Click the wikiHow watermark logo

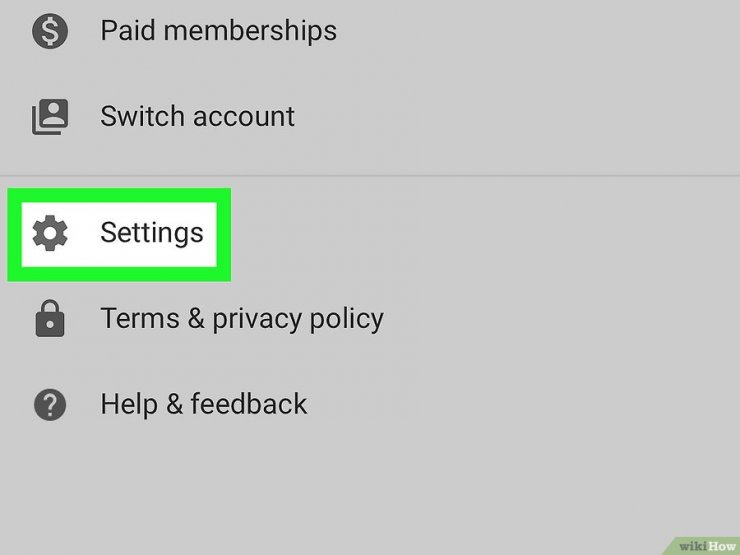click(706, 546)
